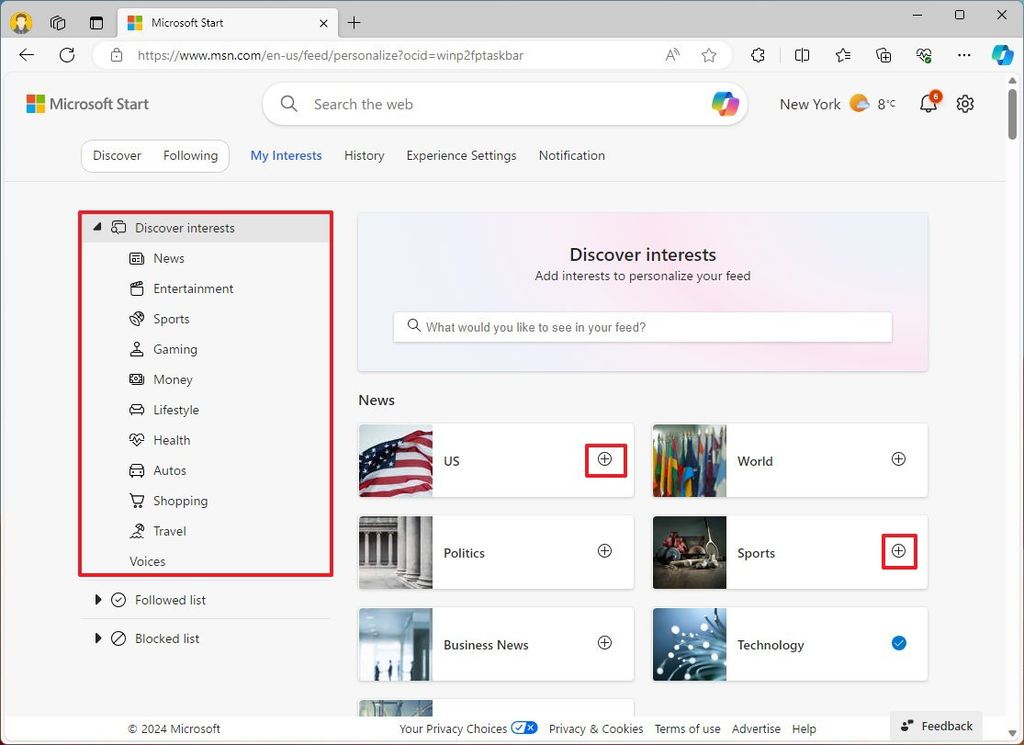Open the Entertainment interests category
Viewport: 1024px width, 745px height.
[193, 288]
